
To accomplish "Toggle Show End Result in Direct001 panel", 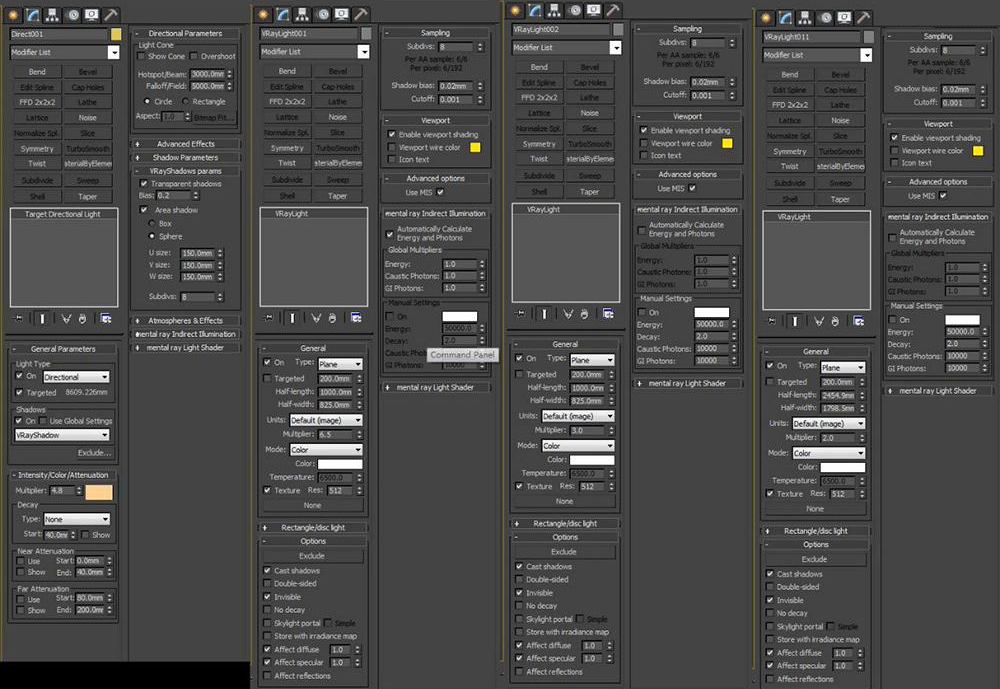I will 42,318.
